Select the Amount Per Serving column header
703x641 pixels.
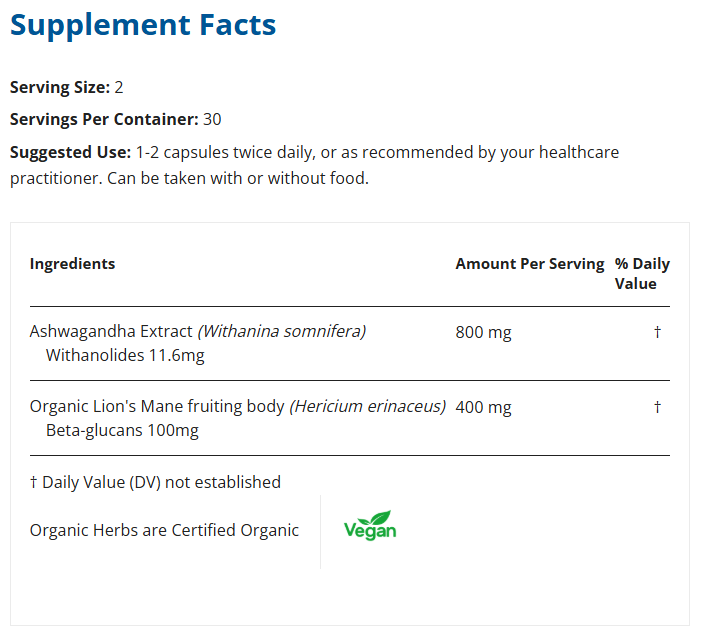point(530,264)
